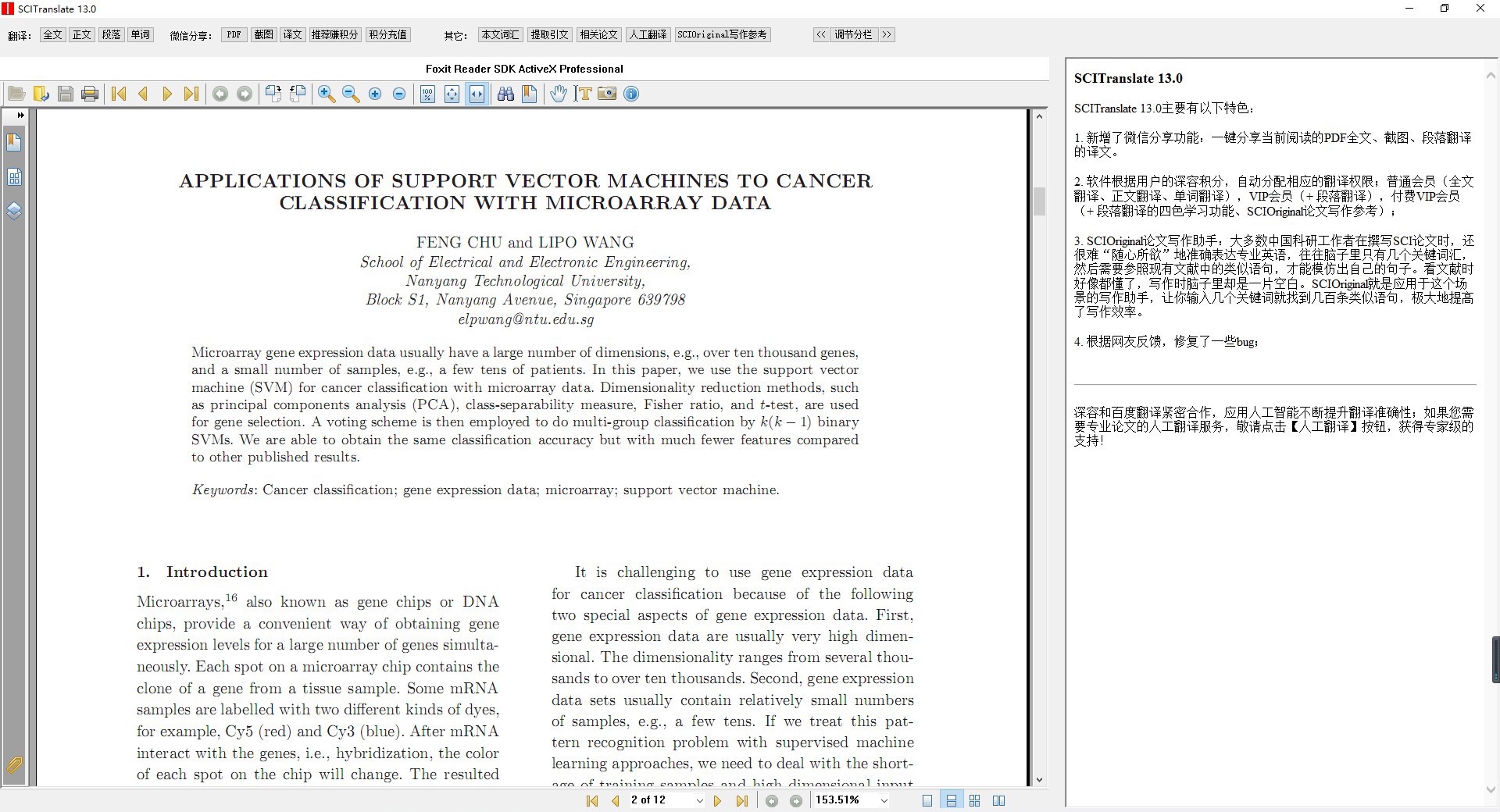The height and width of the screenshot is (812, 1500).
Task: Open SCIOriginal写作参考
Action: [x=723, y=34]
